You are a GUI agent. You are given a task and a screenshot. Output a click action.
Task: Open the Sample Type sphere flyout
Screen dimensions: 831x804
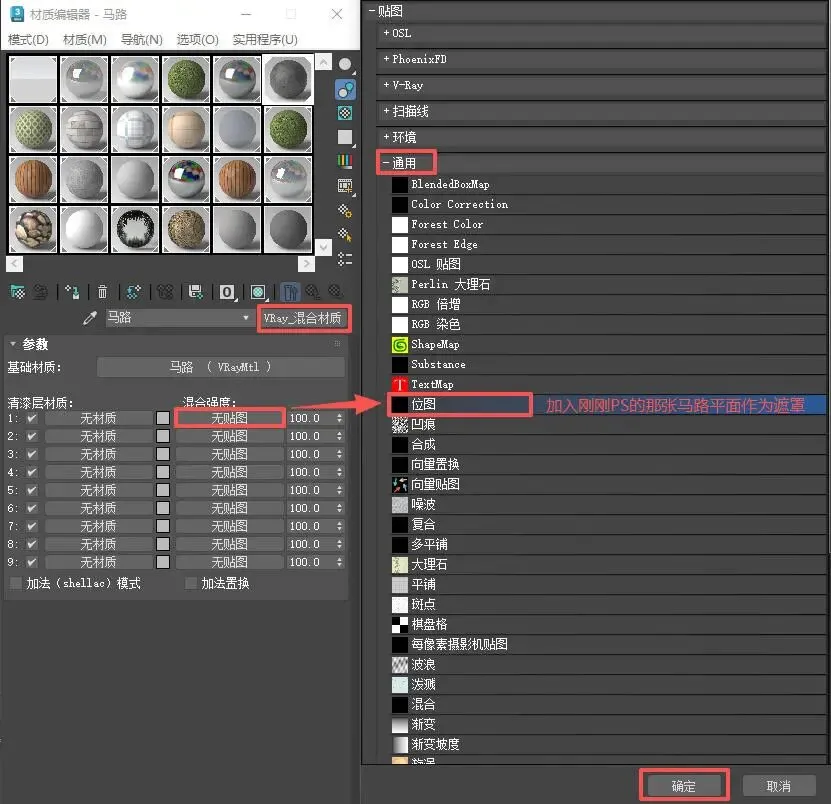click(345, 65)
